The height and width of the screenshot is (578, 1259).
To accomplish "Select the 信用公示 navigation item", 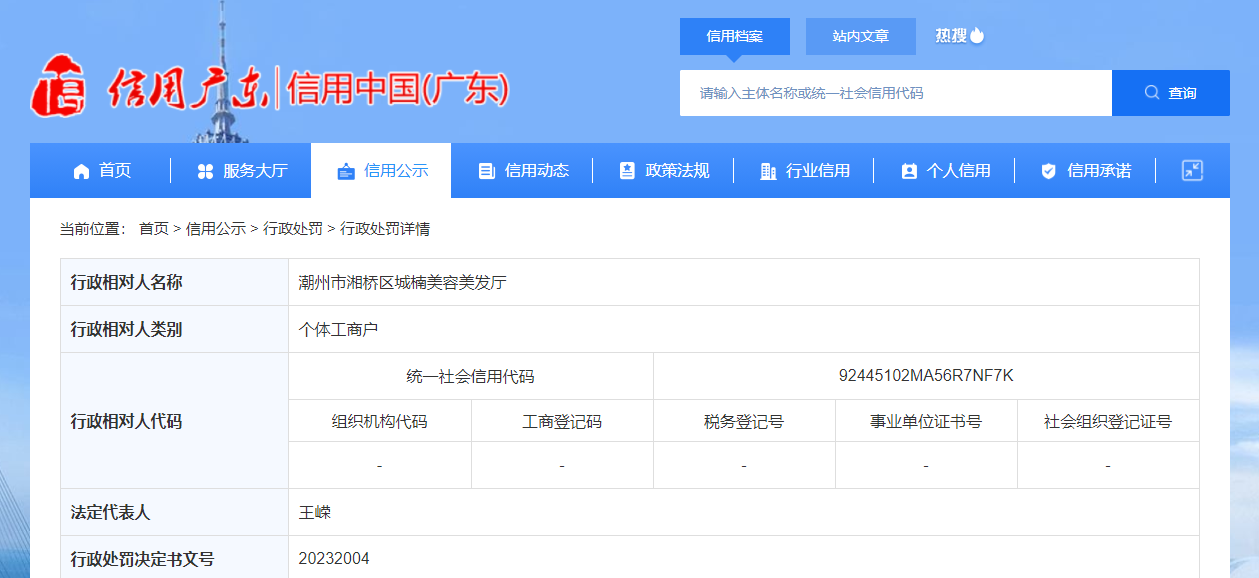I will (382, 171).
